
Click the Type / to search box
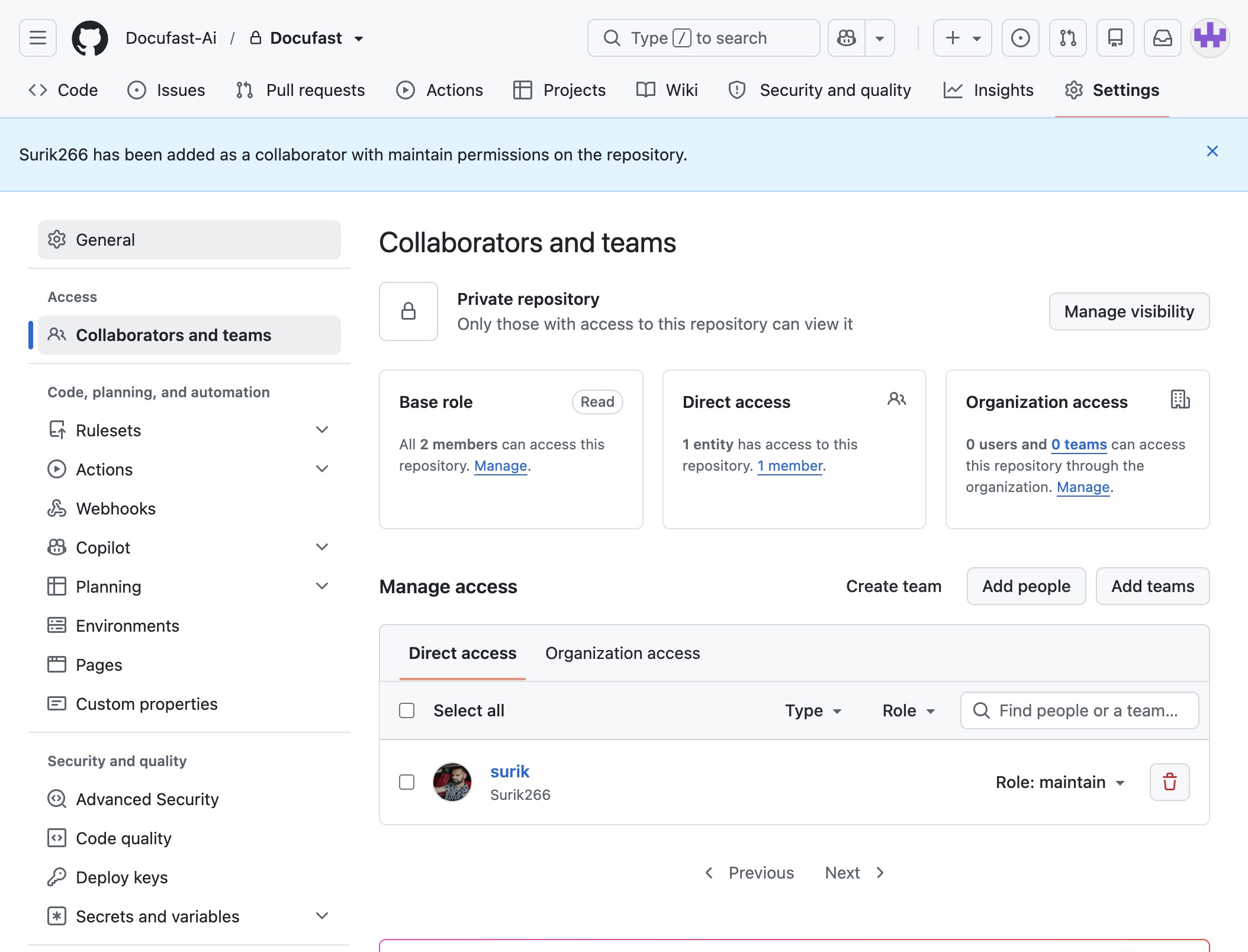(703, 38)
